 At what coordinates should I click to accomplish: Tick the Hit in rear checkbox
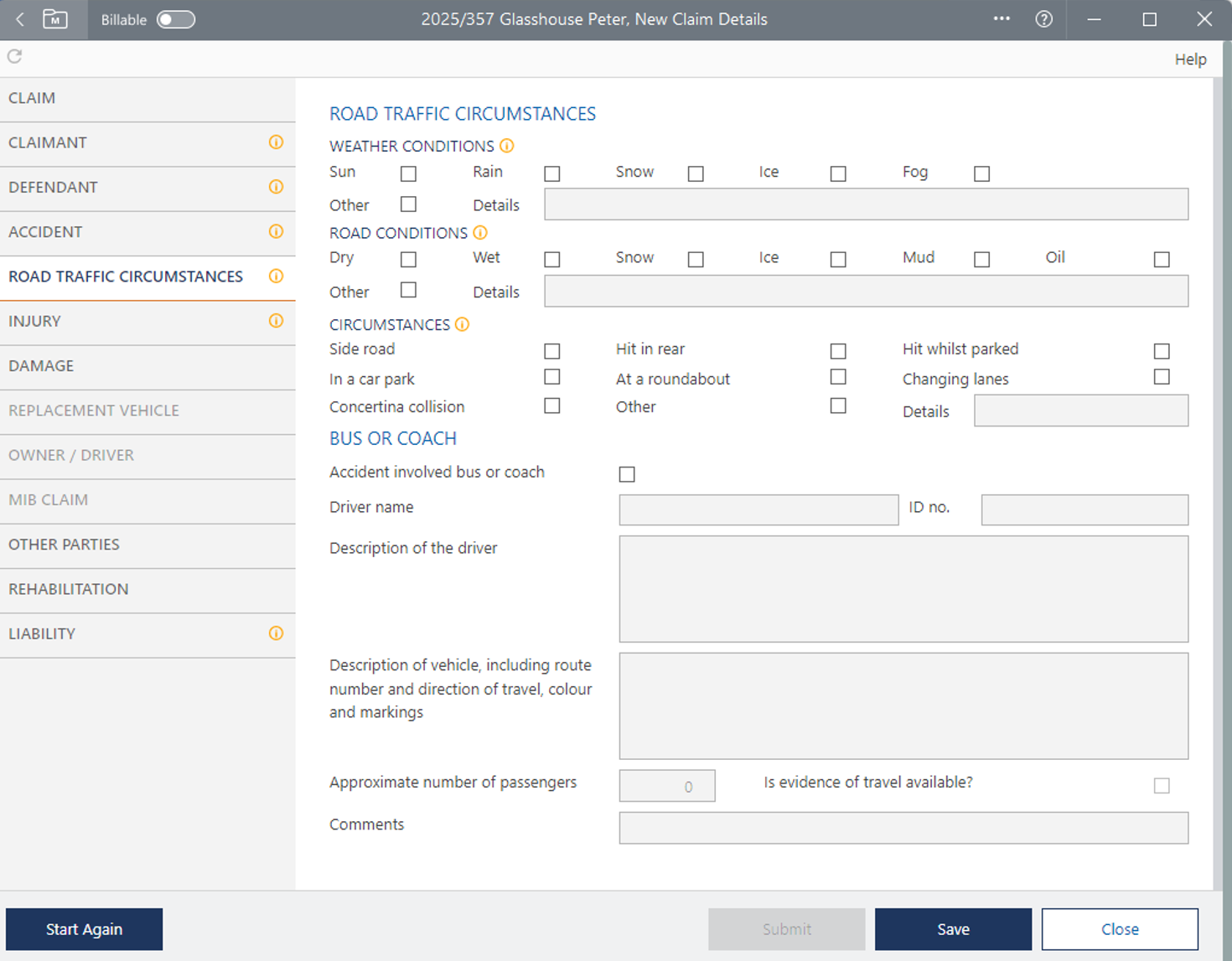point(838,350)
